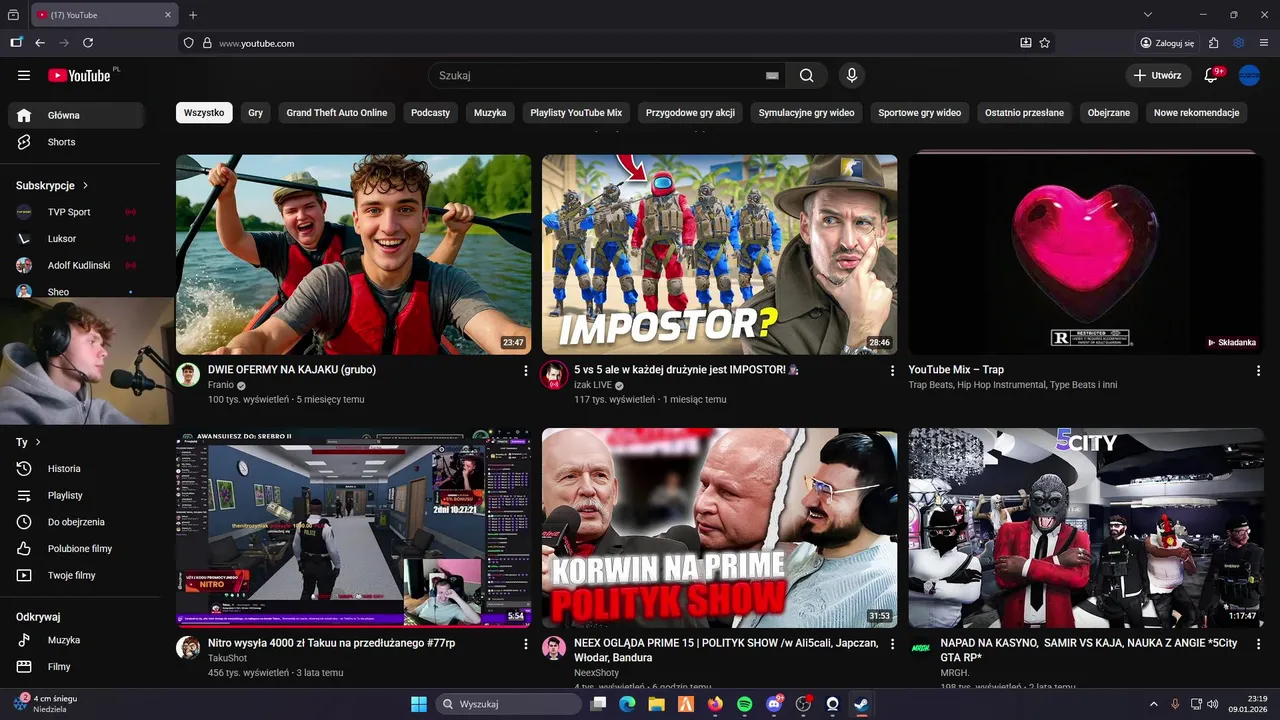Open a new browser tab
Viewport: 1280px width, 720px height.
[193, 15]
